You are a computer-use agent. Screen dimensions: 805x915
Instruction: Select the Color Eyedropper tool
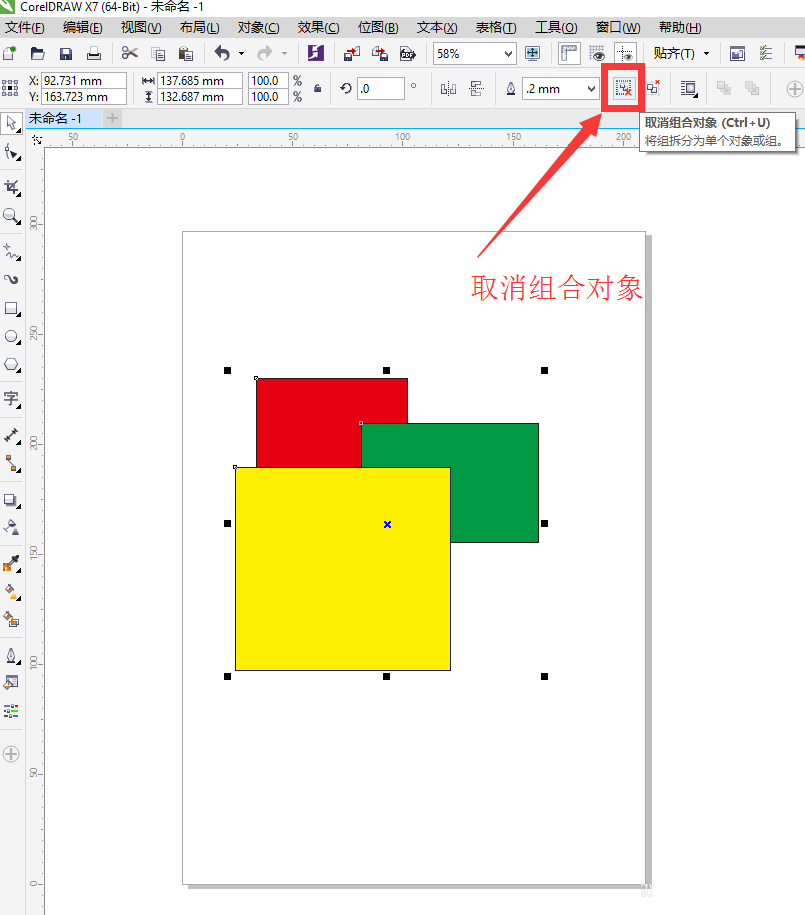[12, 563]
